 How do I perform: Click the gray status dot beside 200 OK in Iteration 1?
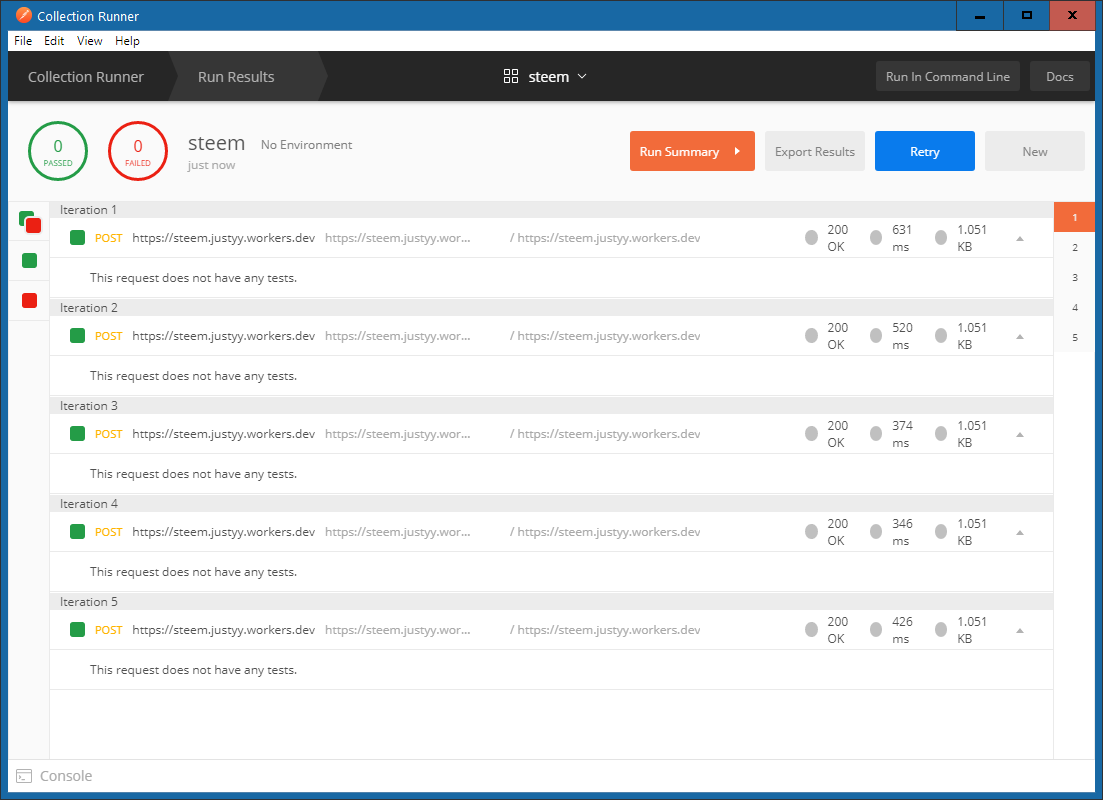coord(811,238)
